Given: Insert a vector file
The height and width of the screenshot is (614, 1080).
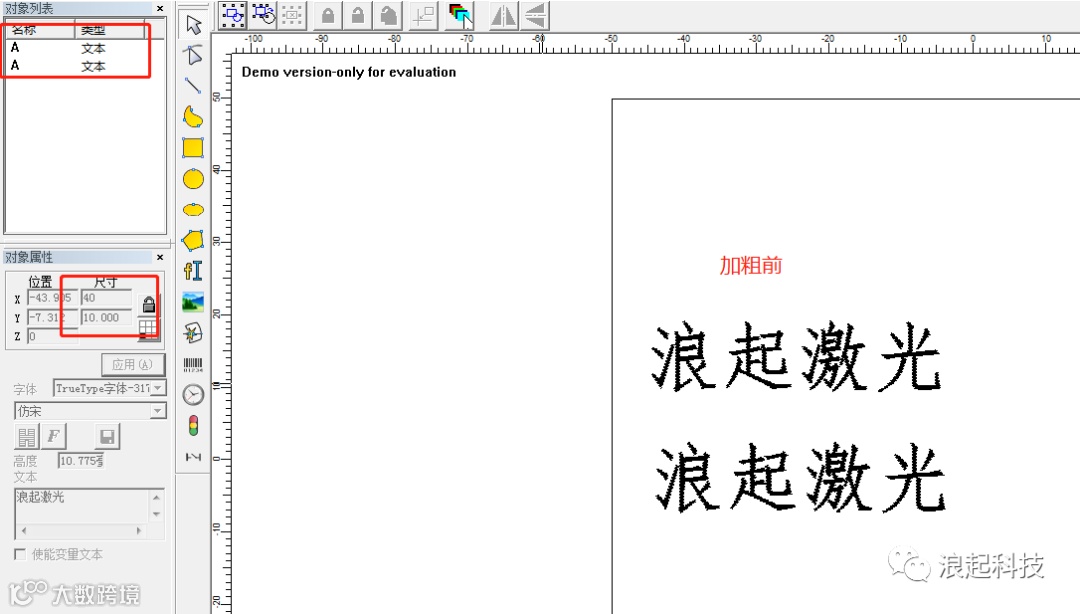Looking at the screenshot, I should point(194,333).
